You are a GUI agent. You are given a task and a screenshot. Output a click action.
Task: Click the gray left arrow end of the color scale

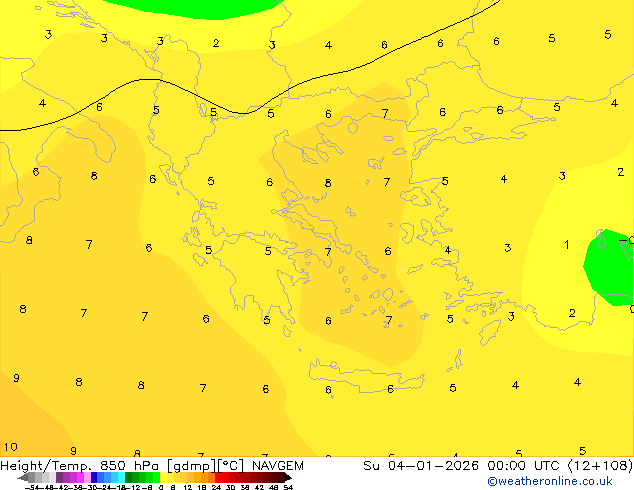(23, 478)
